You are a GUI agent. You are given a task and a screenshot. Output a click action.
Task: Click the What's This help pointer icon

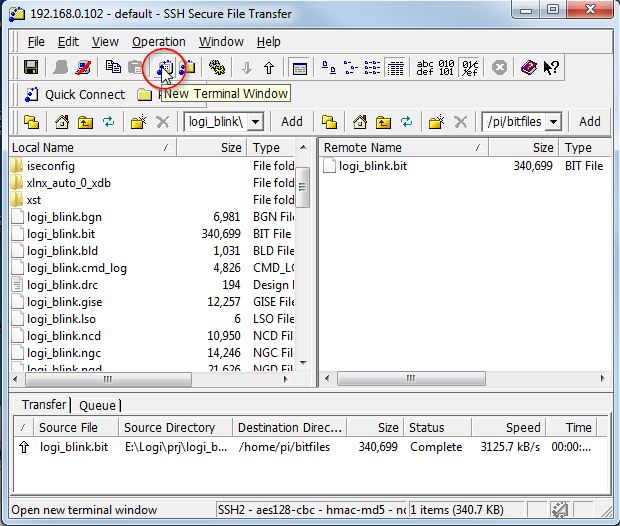click(x=551, y=68)
